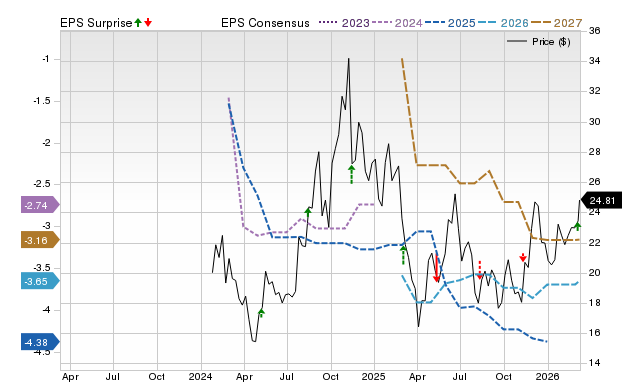
Task: Click the -4.5 label on EPS axis
Action: (x=41, y=352)
